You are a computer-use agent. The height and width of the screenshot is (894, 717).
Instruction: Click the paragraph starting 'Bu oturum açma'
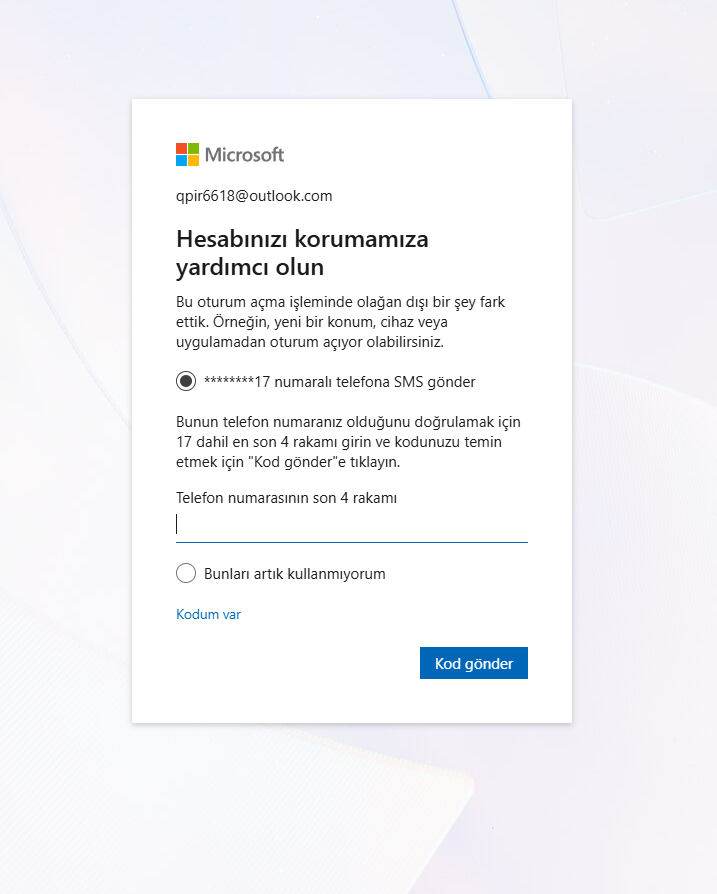[340, 322]
